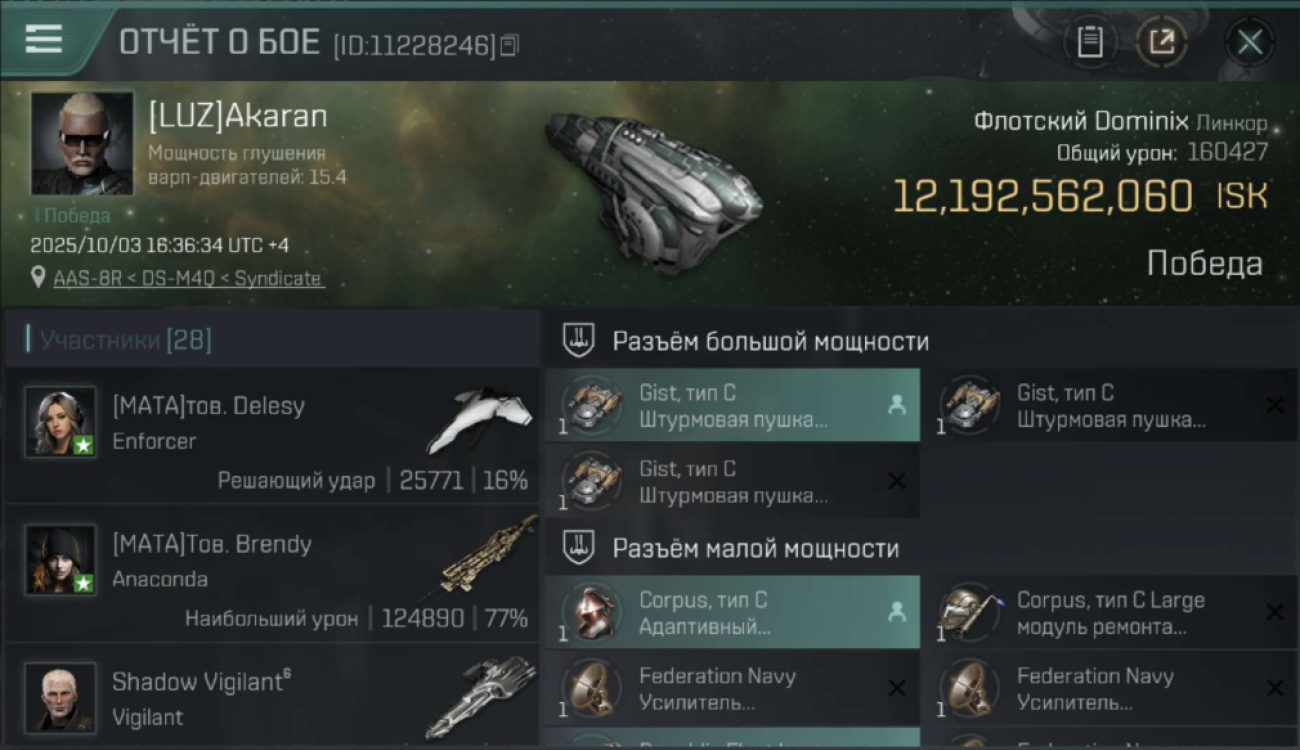Image resolution: width=1300 pixels, height=750 pixels.
Task: Select the Corpus тип C Large repair module
Action: click(x=1111, y=612)
